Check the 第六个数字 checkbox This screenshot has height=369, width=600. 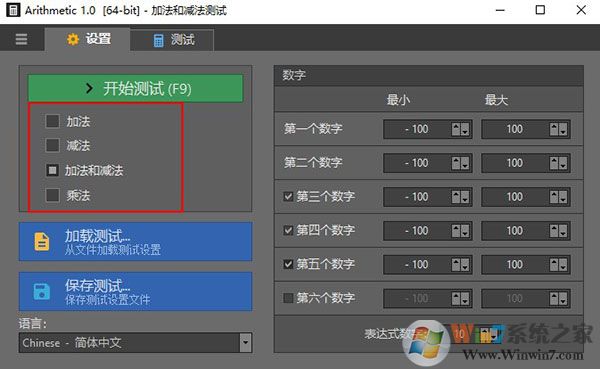(x=288, y=297)
